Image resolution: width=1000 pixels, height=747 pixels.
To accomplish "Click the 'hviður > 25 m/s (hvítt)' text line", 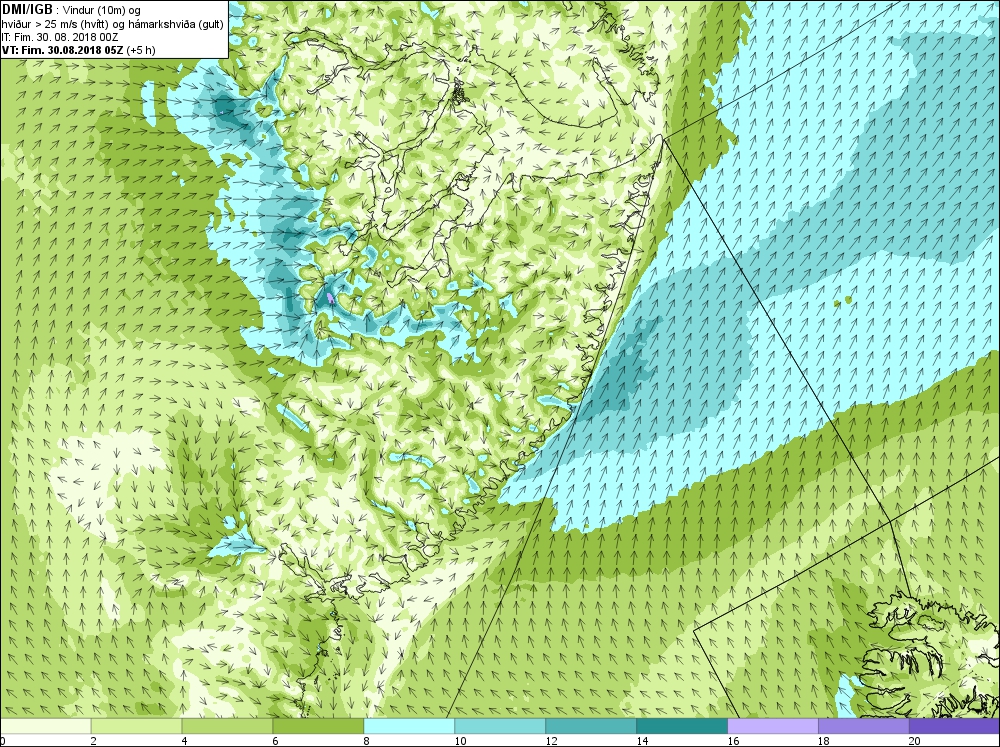I will tap(56, 24).
